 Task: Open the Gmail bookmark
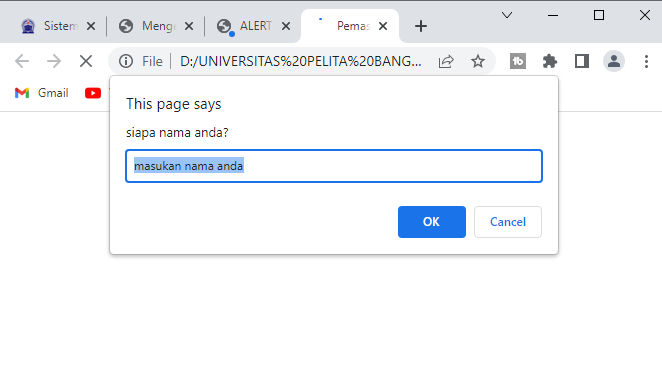point(41,93)
